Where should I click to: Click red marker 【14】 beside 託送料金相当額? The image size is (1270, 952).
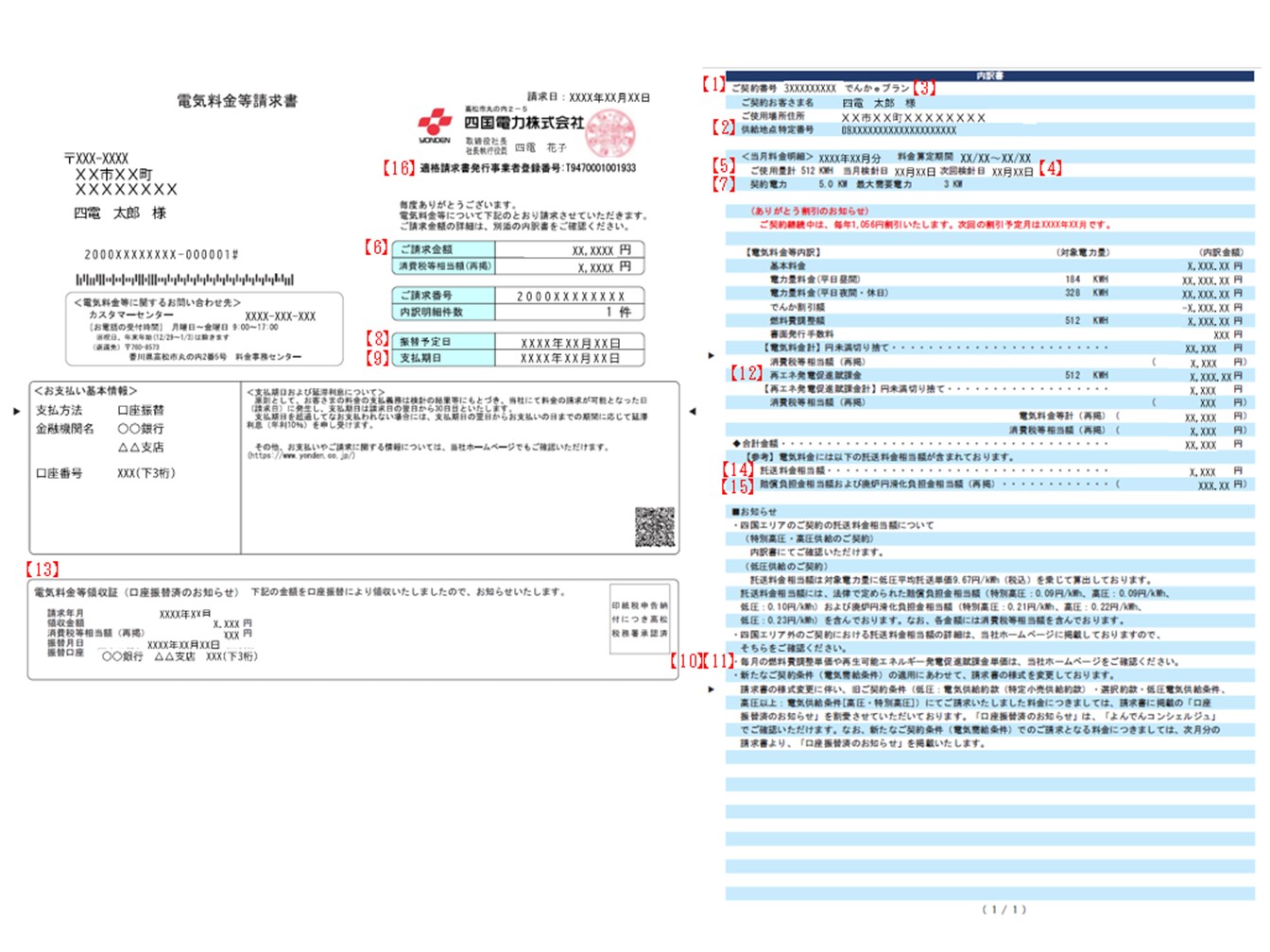[738, 469]
